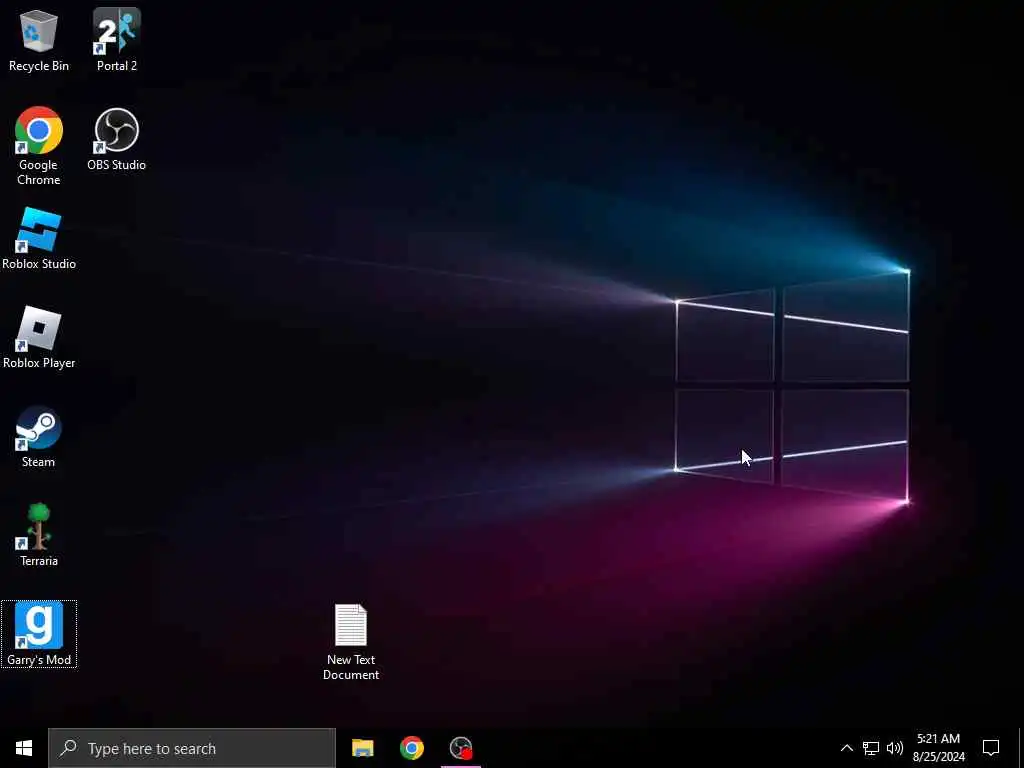The width and height of the screenshot is (1024, 768).
Task: Select the Recycle Bin desktop icon
Action: (39, 40)
